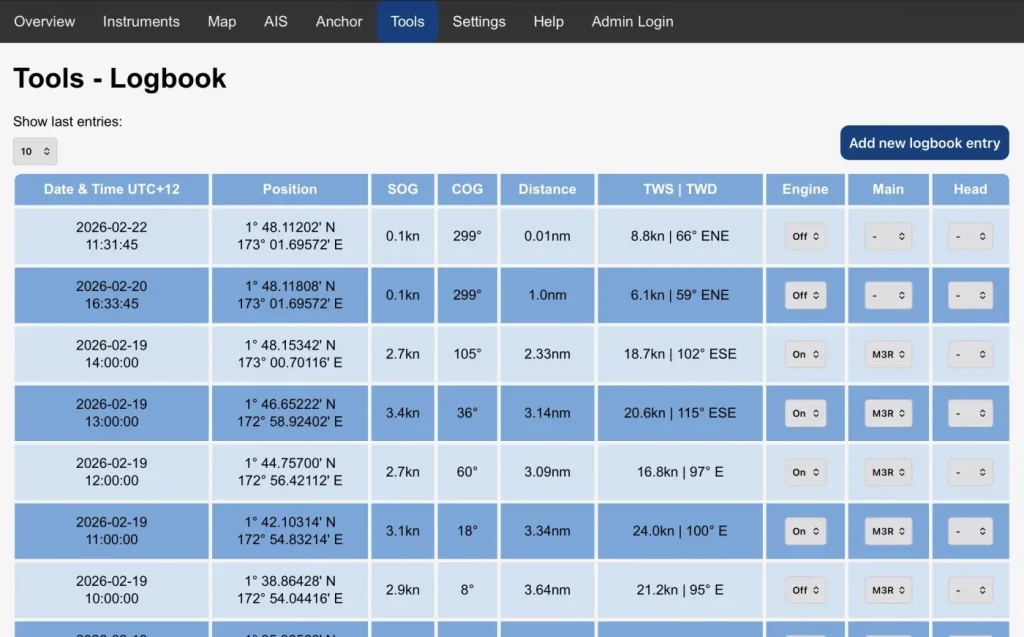Open the Admin Login page
1024x637 pixels.
[x=632, y=21]
